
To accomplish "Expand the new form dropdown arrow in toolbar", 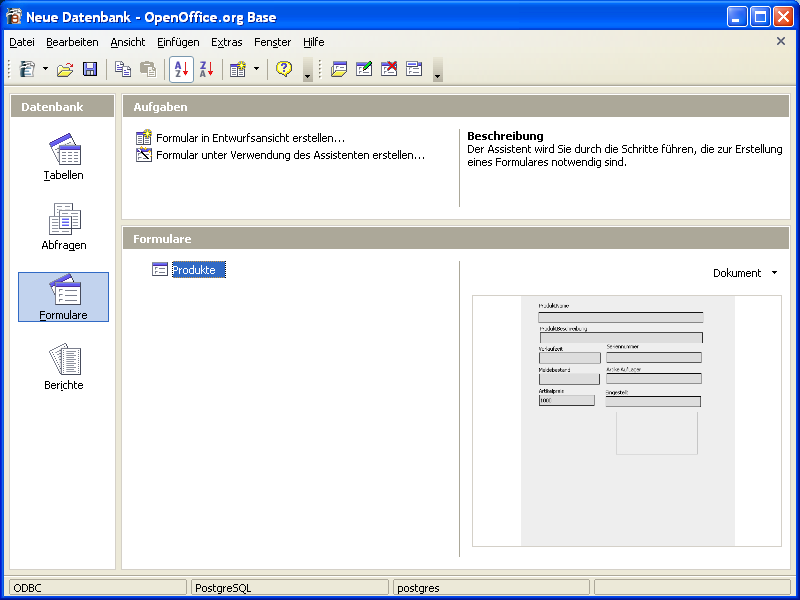I will tap(256, 69).
